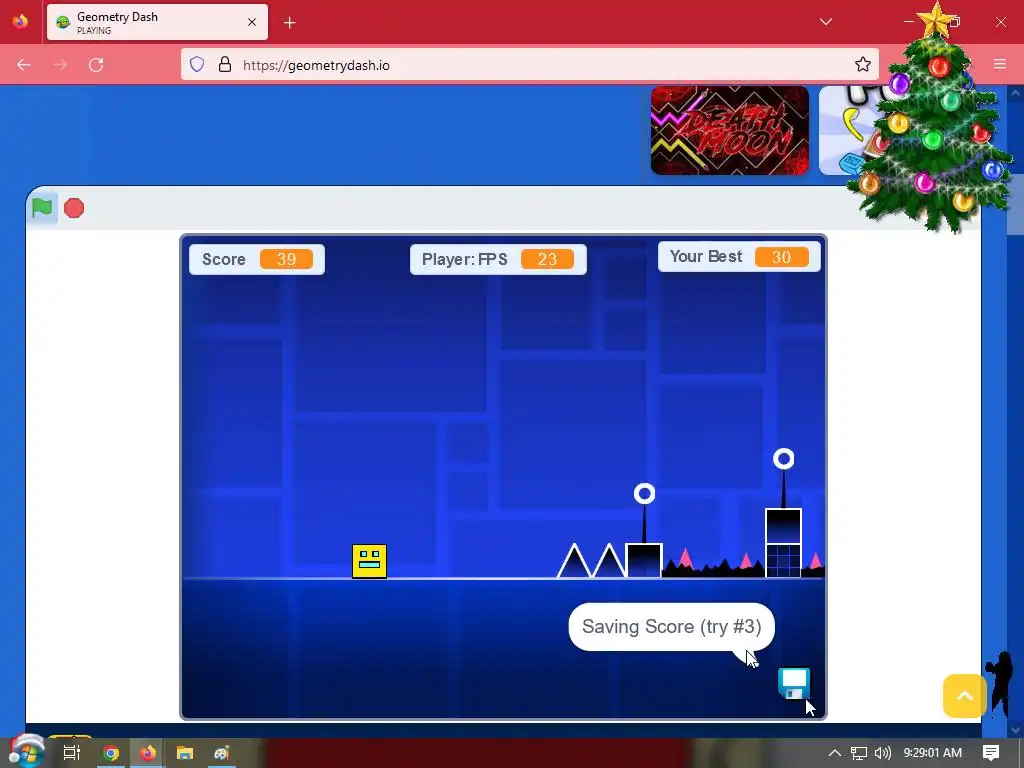Click the floppy disk save icon
The height and width of the screenshot is (768, 1024).
click(x=794, y=683)
